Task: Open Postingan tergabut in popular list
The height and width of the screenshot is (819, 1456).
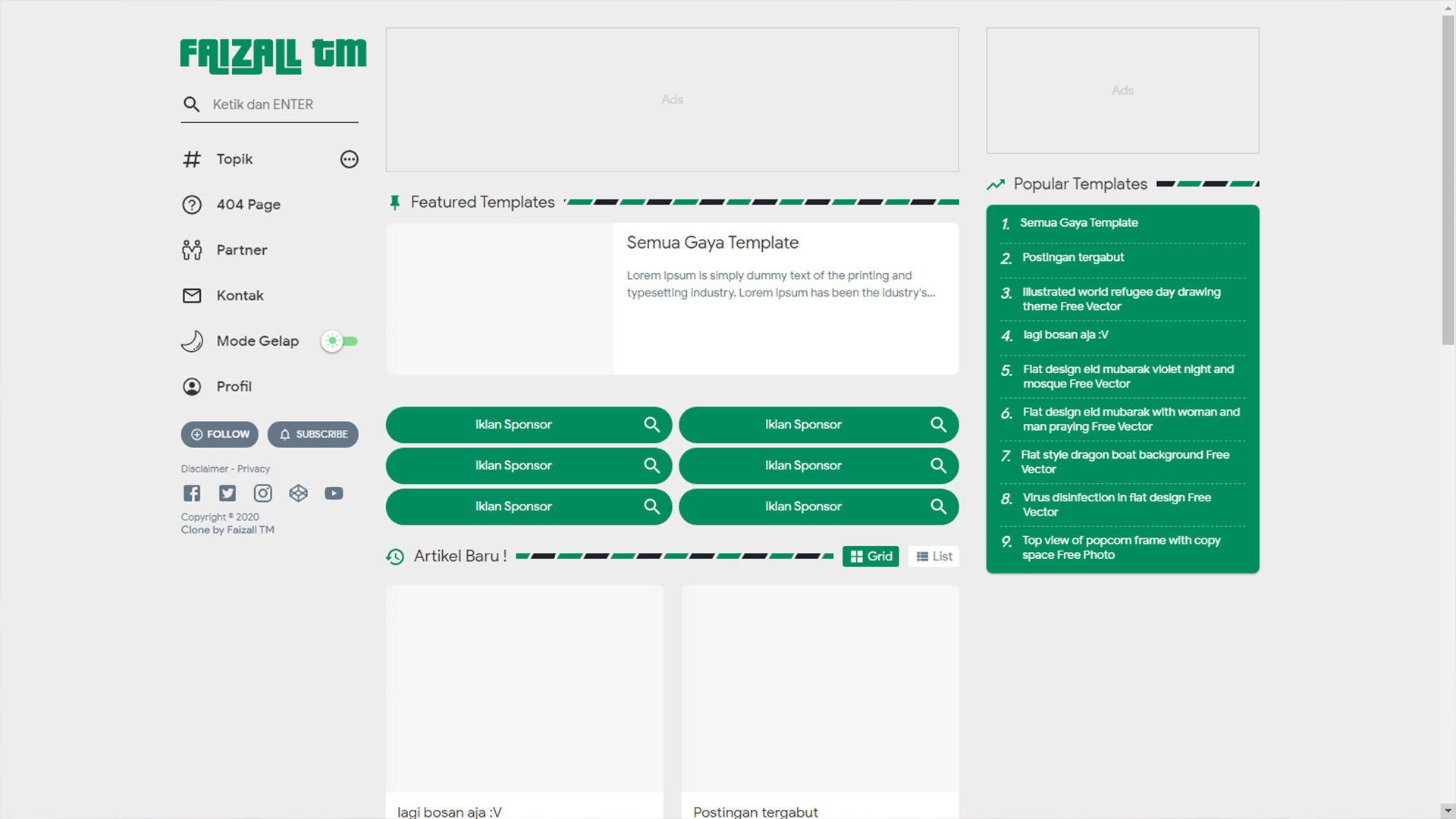Action: click(1072, 258)
